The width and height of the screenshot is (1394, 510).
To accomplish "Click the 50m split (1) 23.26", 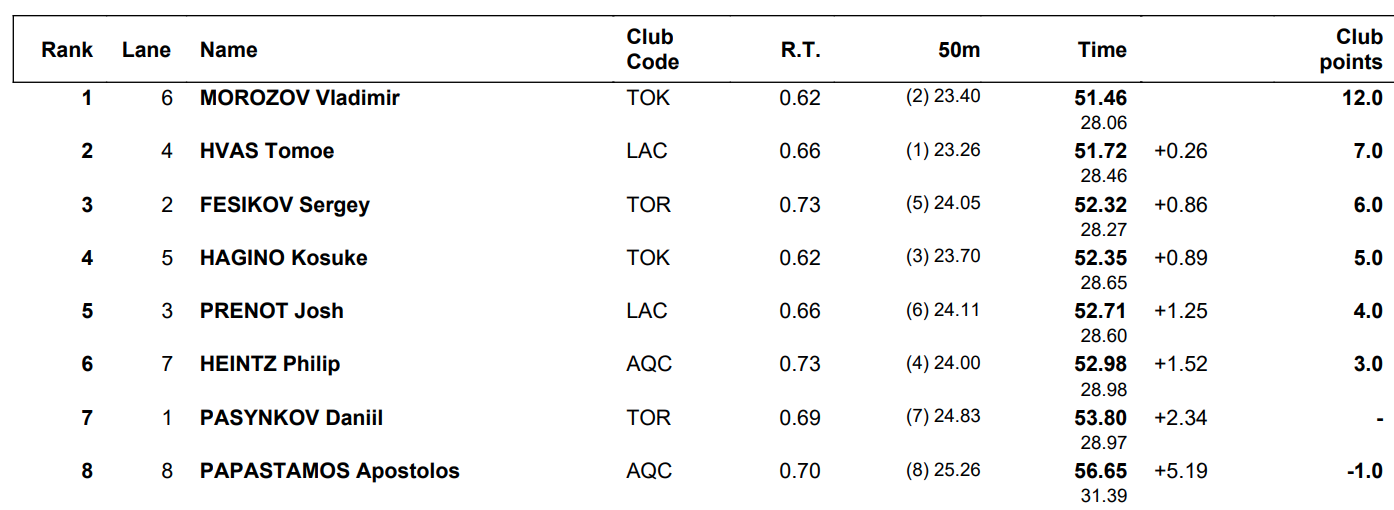I will click(x=943, y=151).
